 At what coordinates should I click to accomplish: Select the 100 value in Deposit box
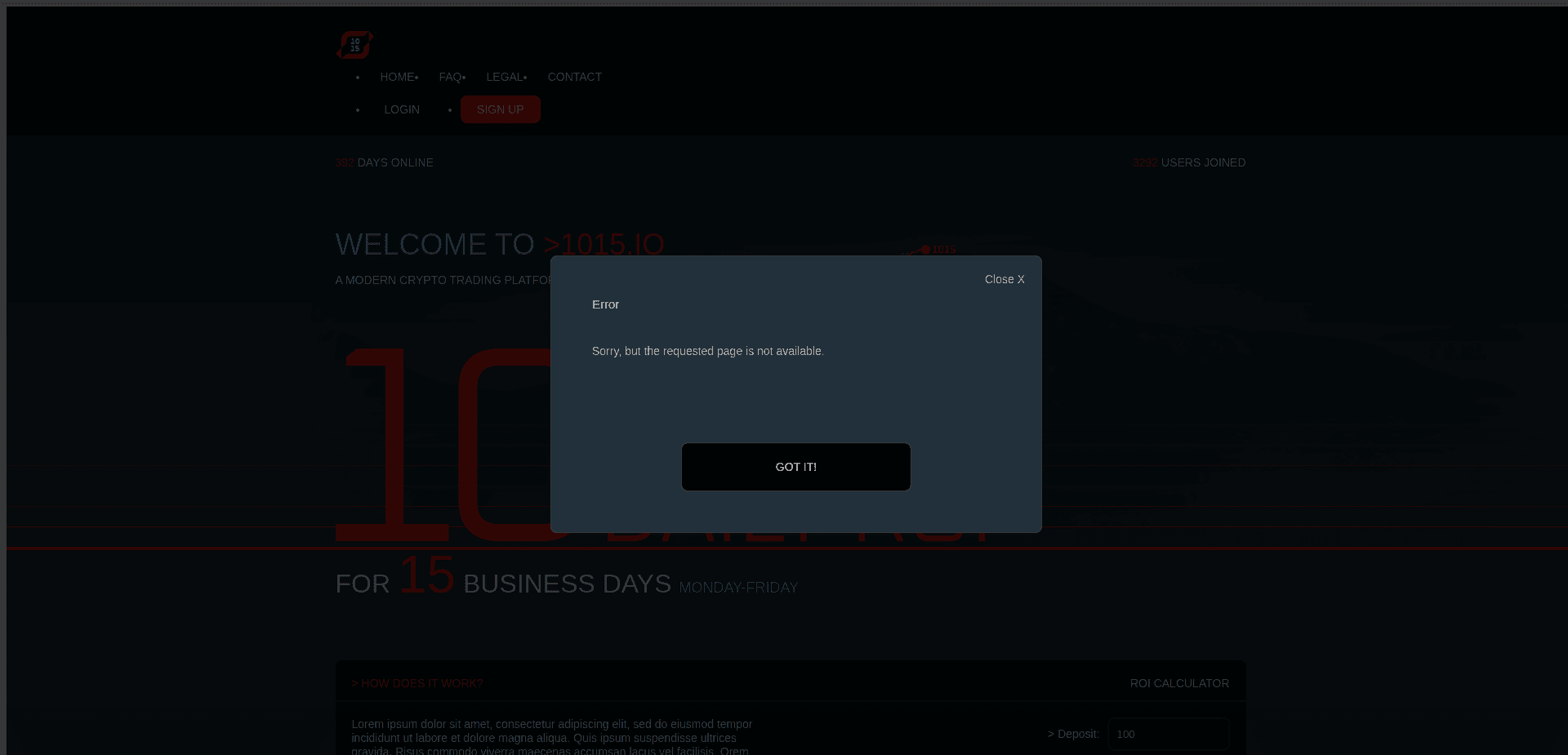1125,734
